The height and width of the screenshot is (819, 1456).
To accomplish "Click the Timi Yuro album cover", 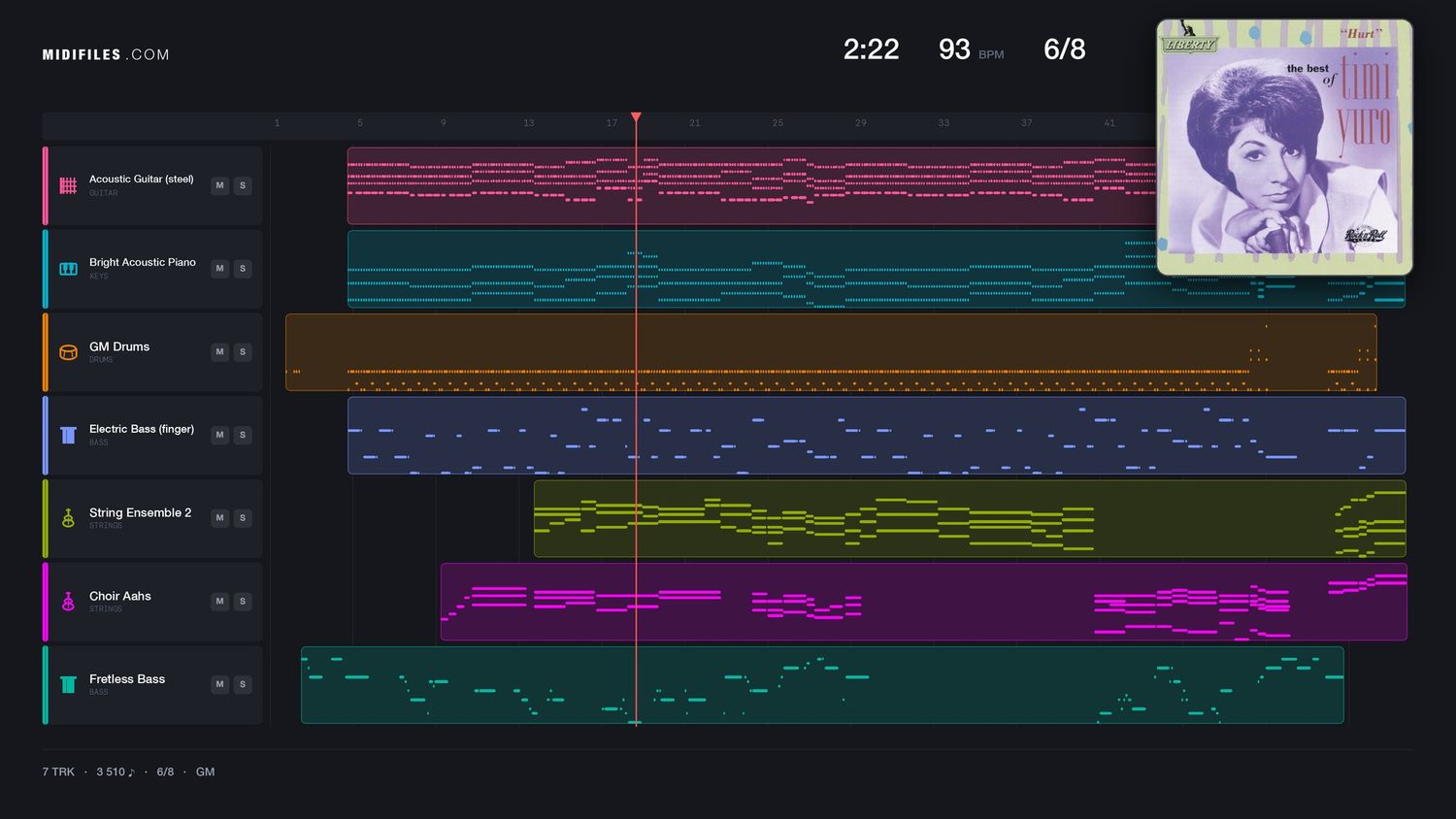I will click(x=1284, y=147).
